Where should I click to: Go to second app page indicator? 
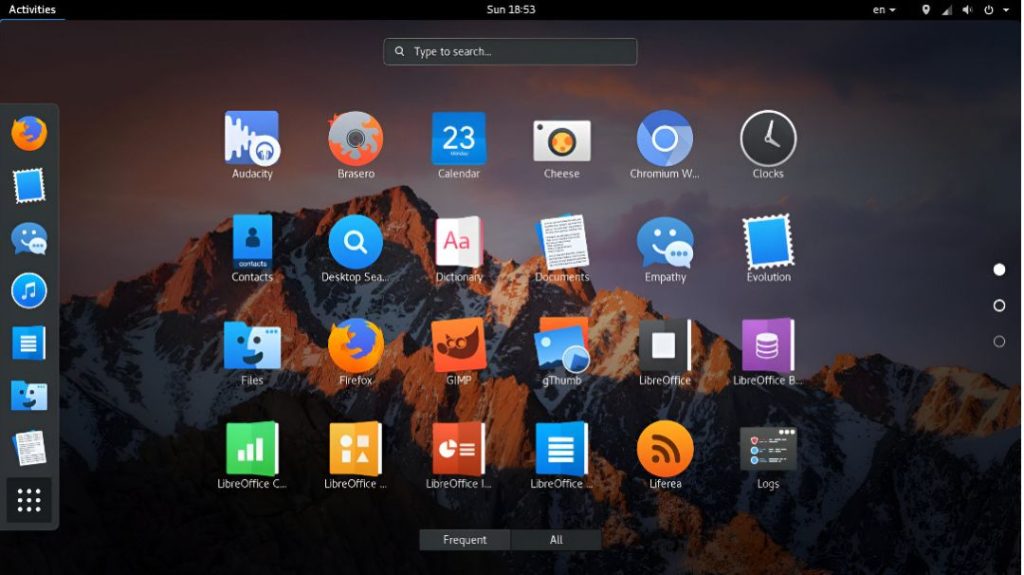pyautogui.click(x=999, y=306)
